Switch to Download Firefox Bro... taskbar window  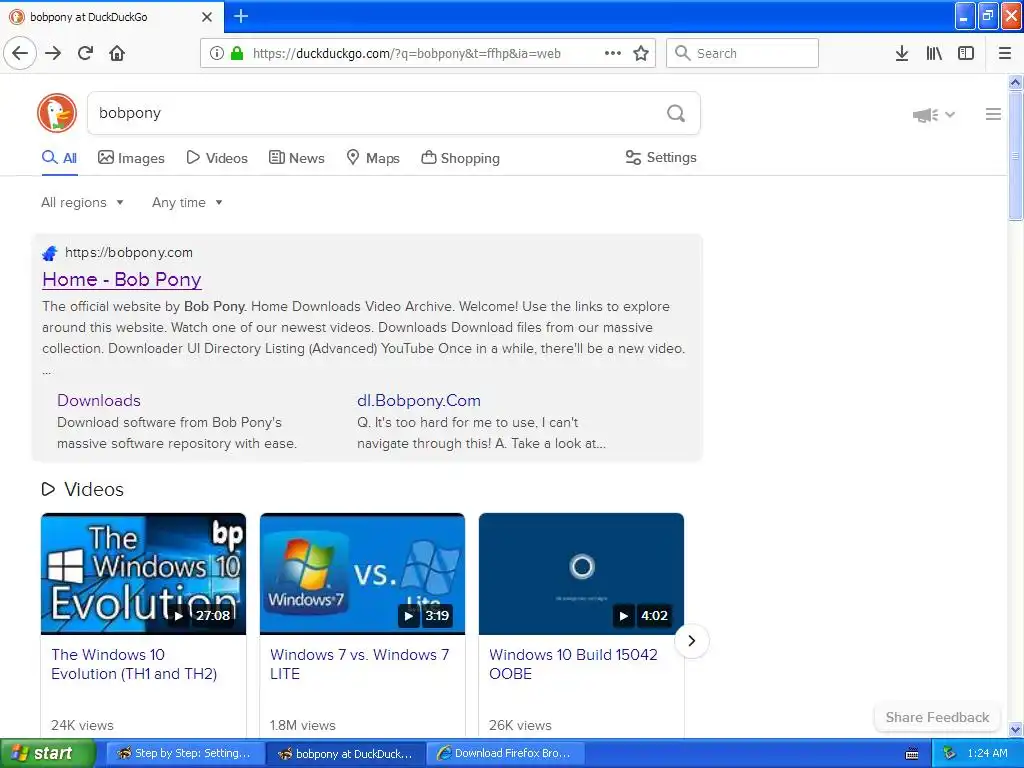505,753
